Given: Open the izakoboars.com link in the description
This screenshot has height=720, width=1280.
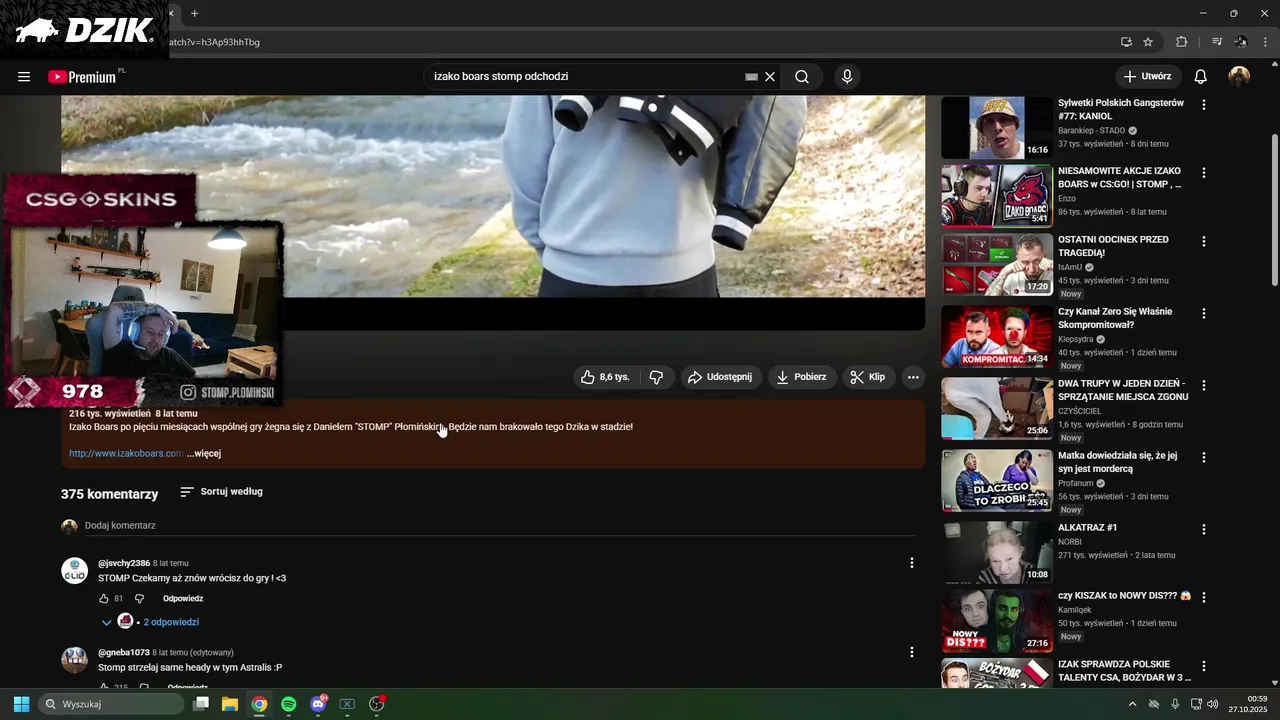Looking at the screenshot, I should 126,454.
